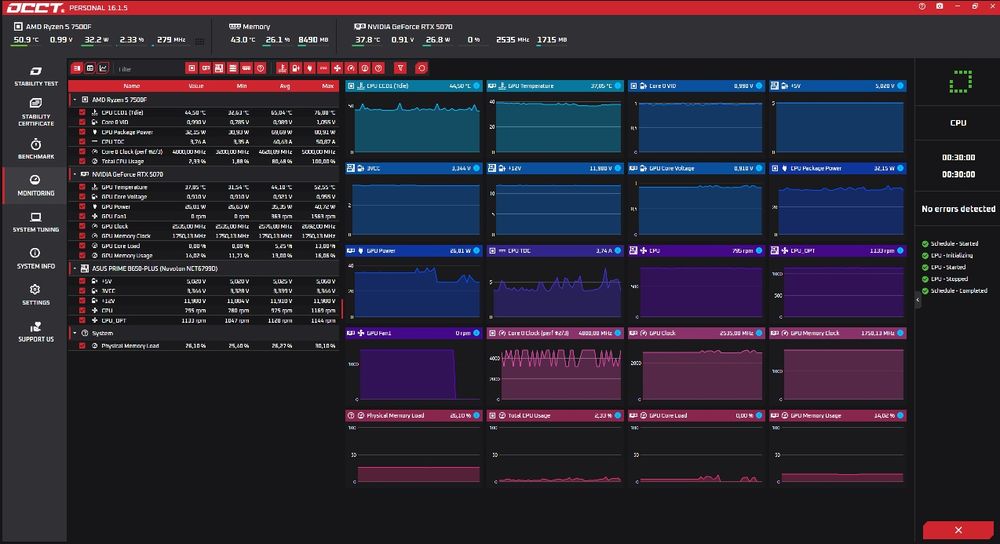Uncheck the GPU Fan1 row checkbox
1000x544 pixels.
(x=82, y=216)
